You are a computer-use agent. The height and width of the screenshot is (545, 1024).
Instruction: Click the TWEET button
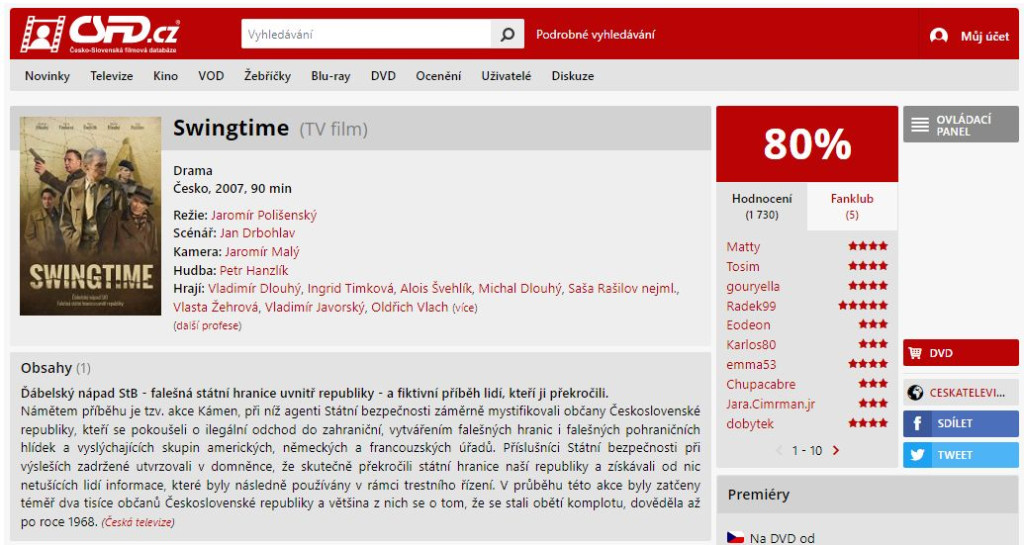click(961, 455)
